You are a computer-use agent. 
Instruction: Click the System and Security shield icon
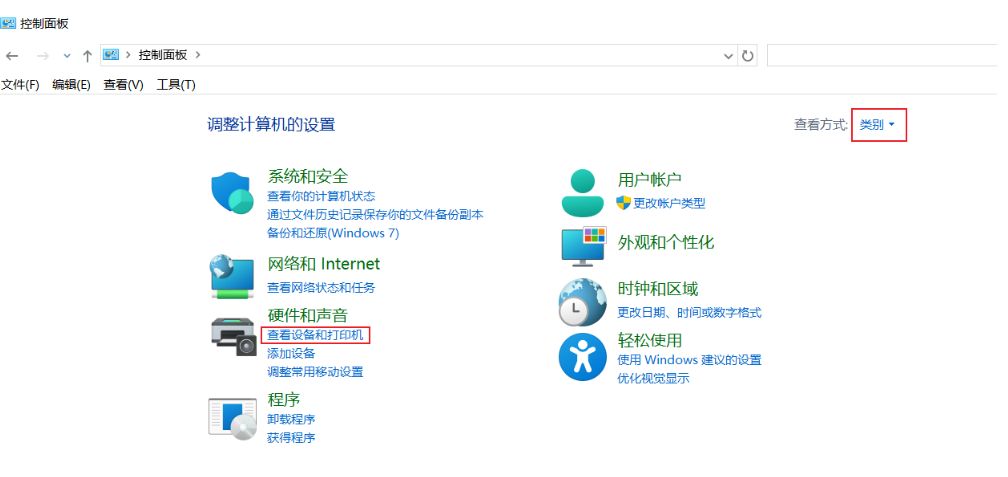point(233,193)
